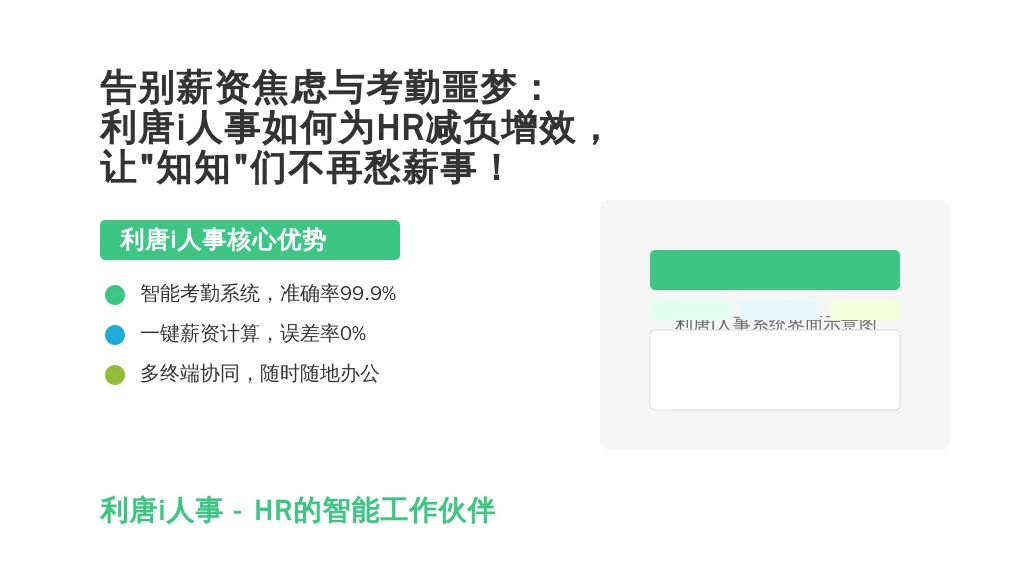
Task: Select the pale green chip in the mockup
Action: pyautogui.click(x=689, y=310)
